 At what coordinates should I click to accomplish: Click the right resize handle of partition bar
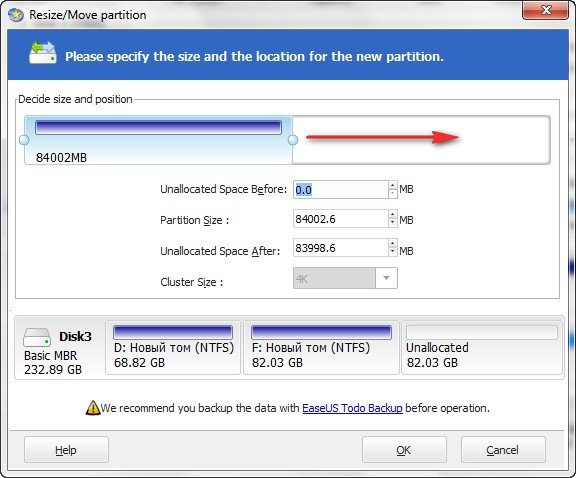[293, 140]
